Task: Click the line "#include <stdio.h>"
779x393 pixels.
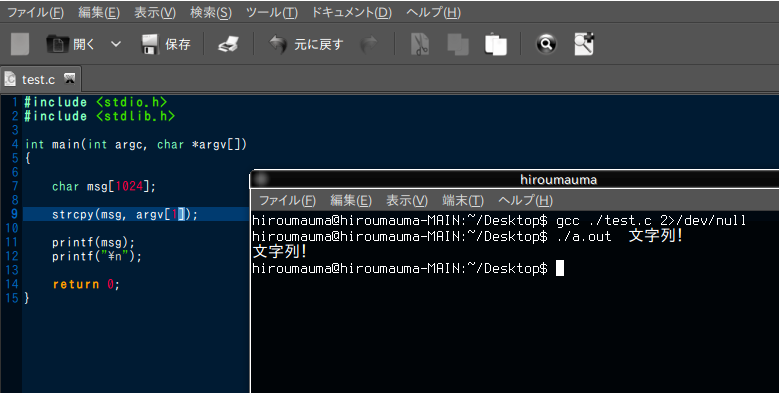Action: coord(96,102)
